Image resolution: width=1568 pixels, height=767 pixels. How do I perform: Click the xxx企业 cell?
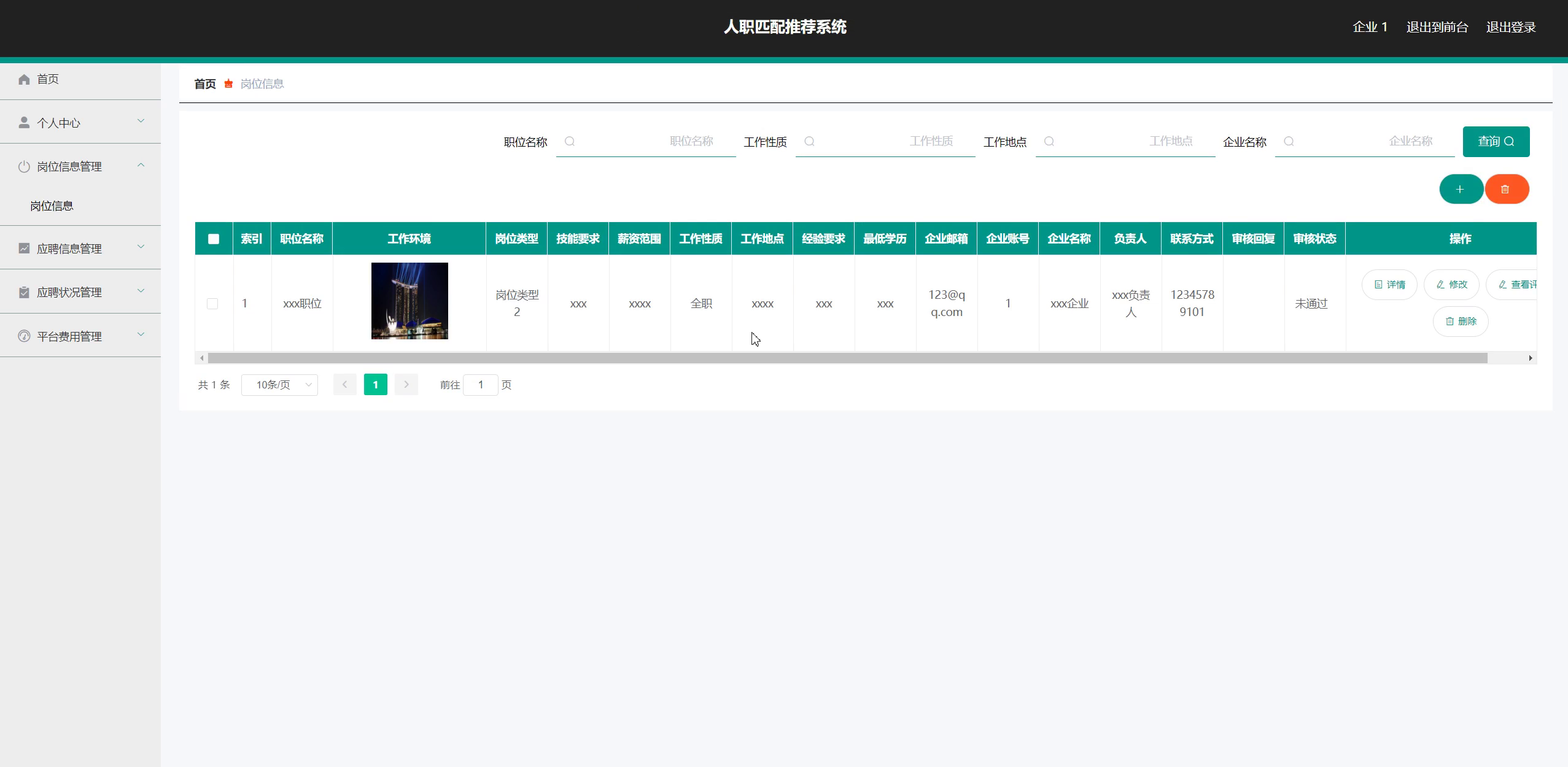click(x=1069, y=304)
